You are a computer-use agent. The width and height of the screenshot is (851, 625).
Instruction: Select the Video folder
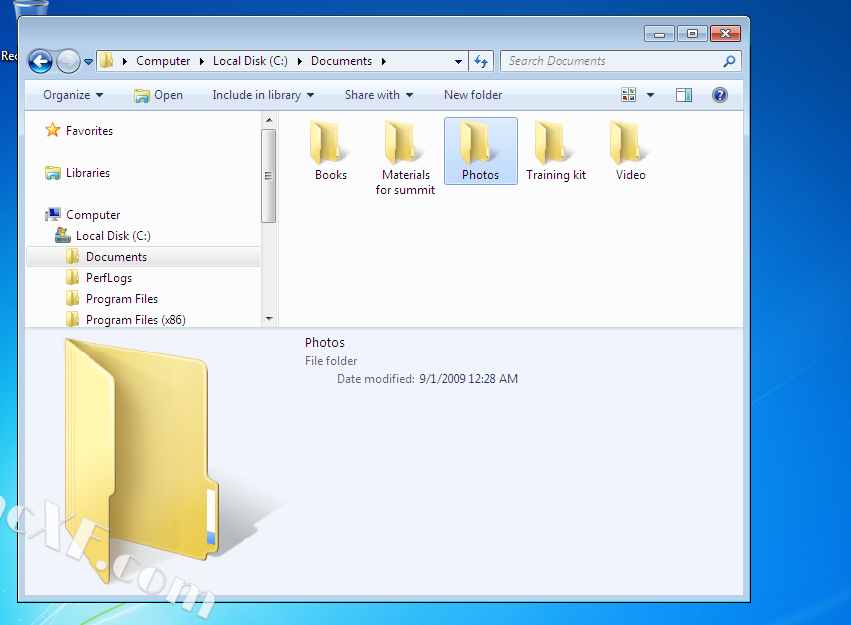click(631, 151)
